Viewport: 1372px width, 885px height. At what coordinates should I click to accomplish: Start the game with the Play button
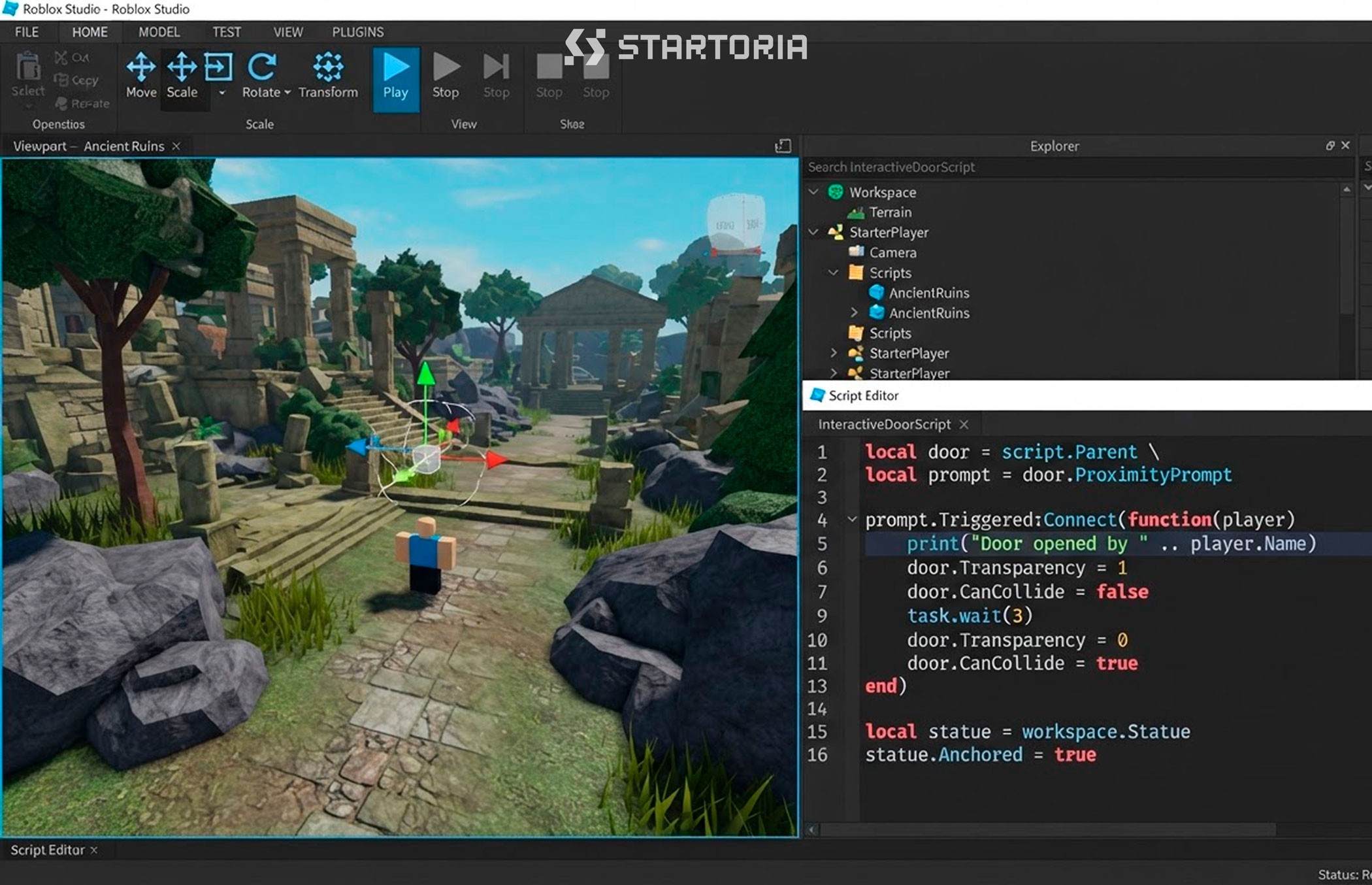(x=396, y=78)
